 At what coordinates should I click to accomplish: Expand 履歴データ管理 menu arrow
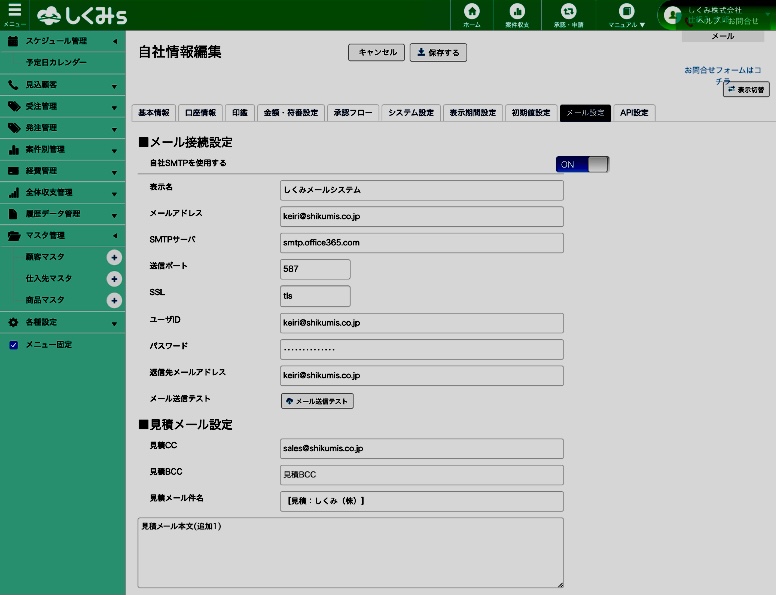(115, 216)
